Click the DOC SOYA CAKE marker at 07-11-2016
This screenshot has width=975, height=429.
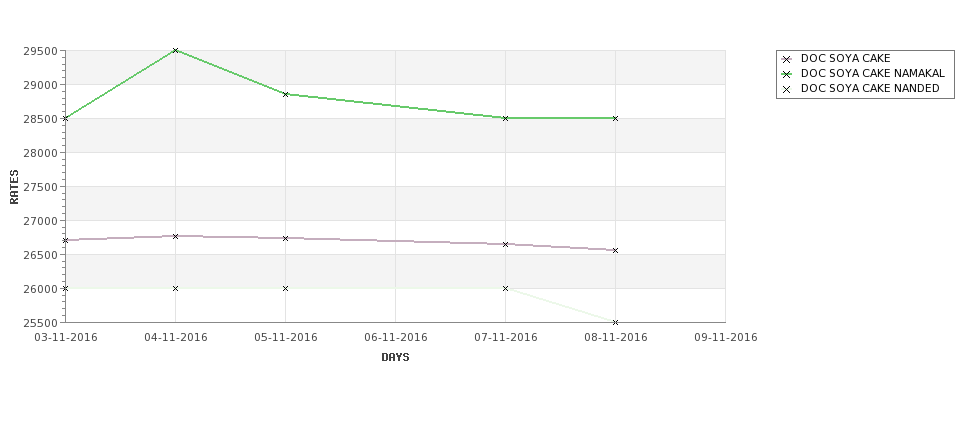click(506, 244)
